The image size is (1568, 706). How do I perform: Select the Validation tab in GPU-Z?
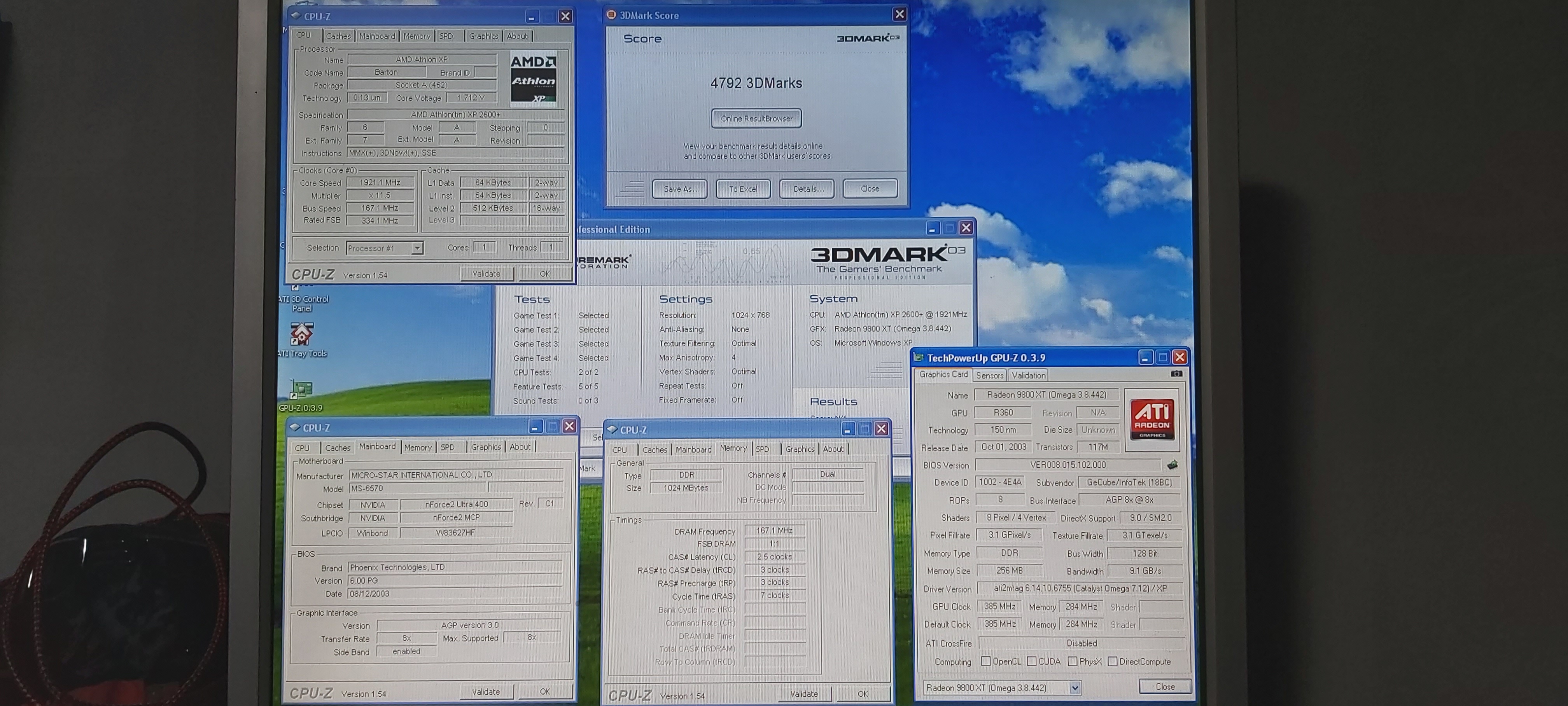1028,376
